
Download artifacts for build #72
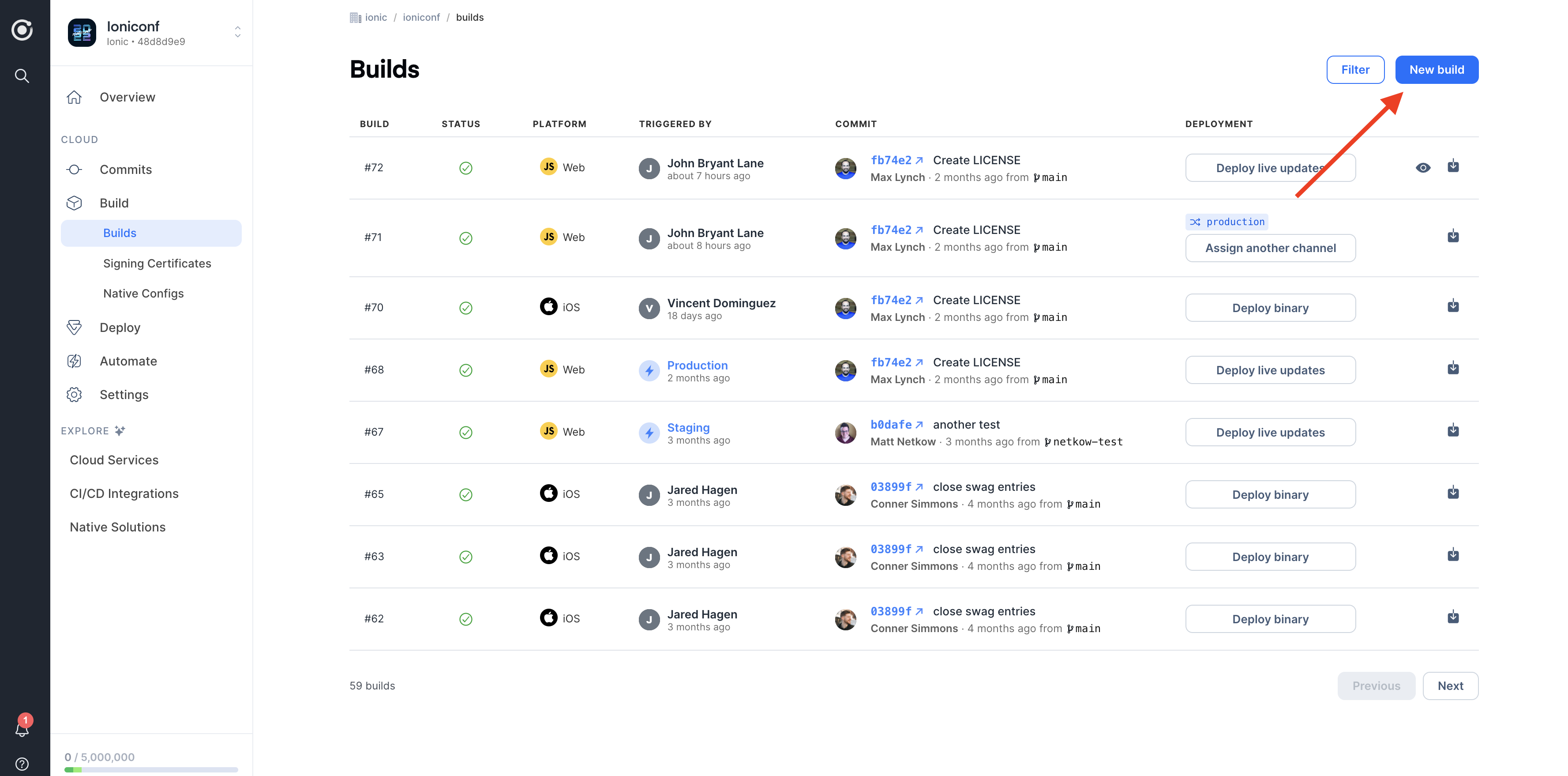pyautogui.click(x=1453, y=166)
